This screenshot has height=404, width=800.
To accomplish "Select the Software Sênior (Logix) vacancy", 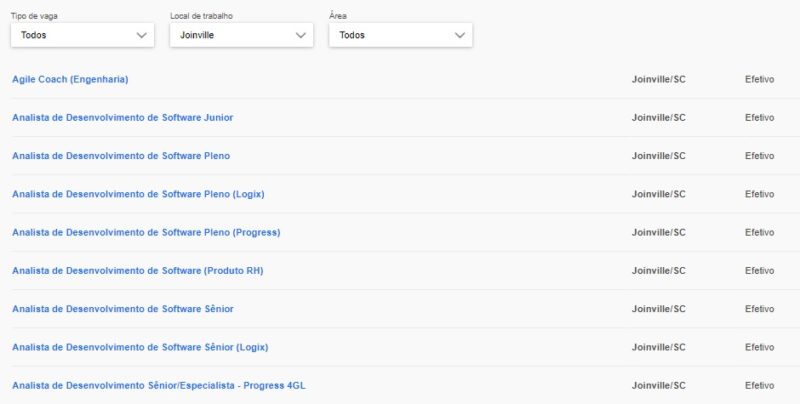I will pos(140,347).
